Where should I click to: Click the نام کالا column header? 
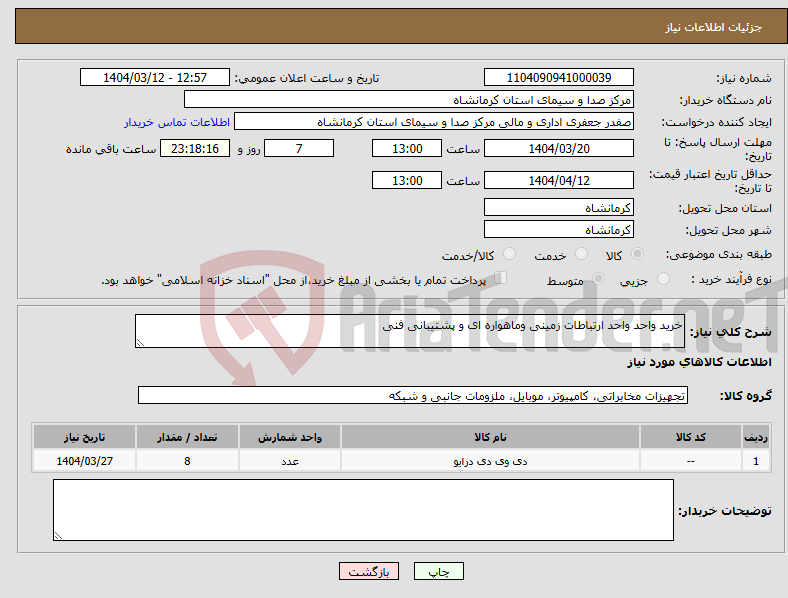(x=490, y=437)
